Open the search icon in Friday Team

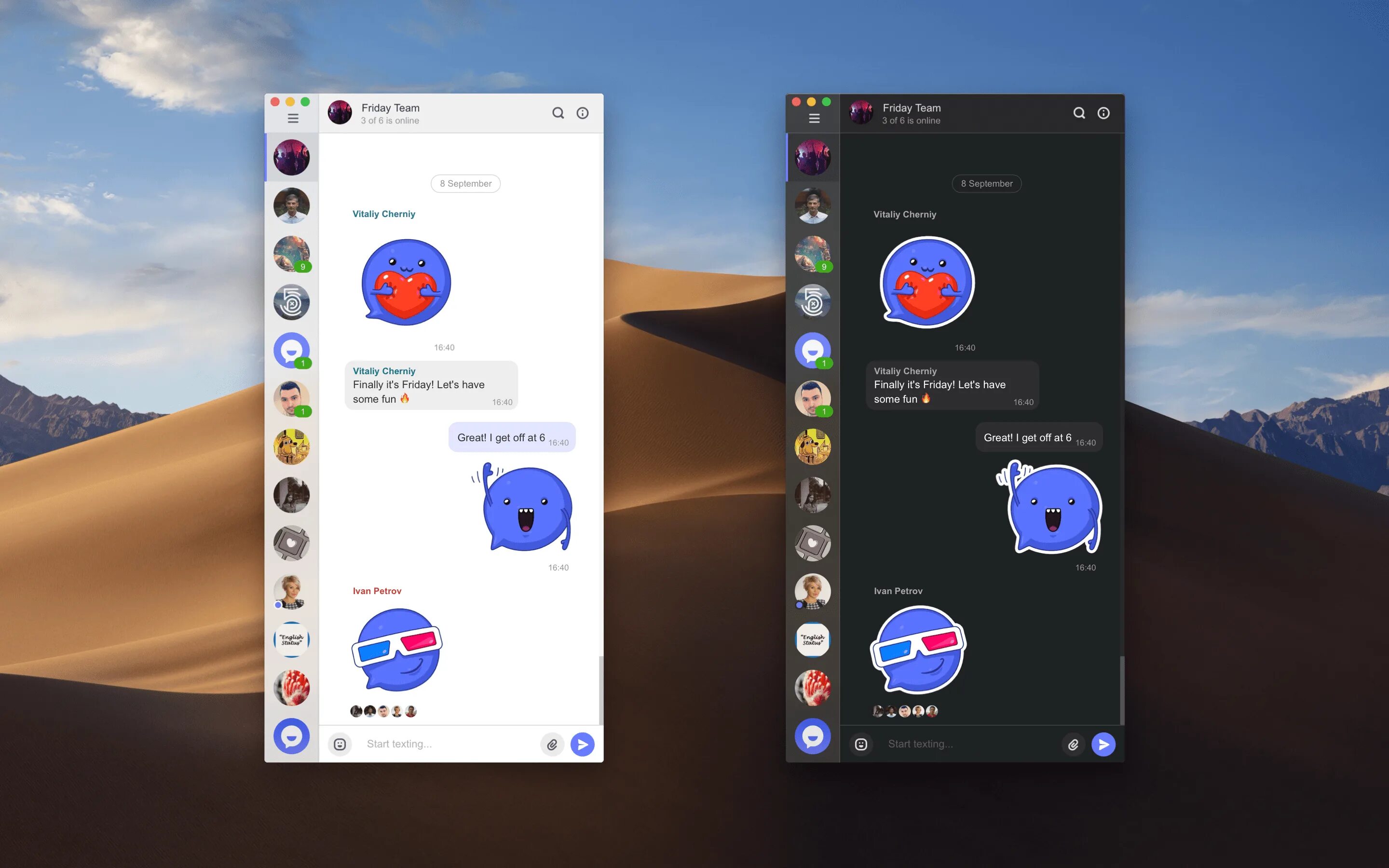click(x=558, y=112)
